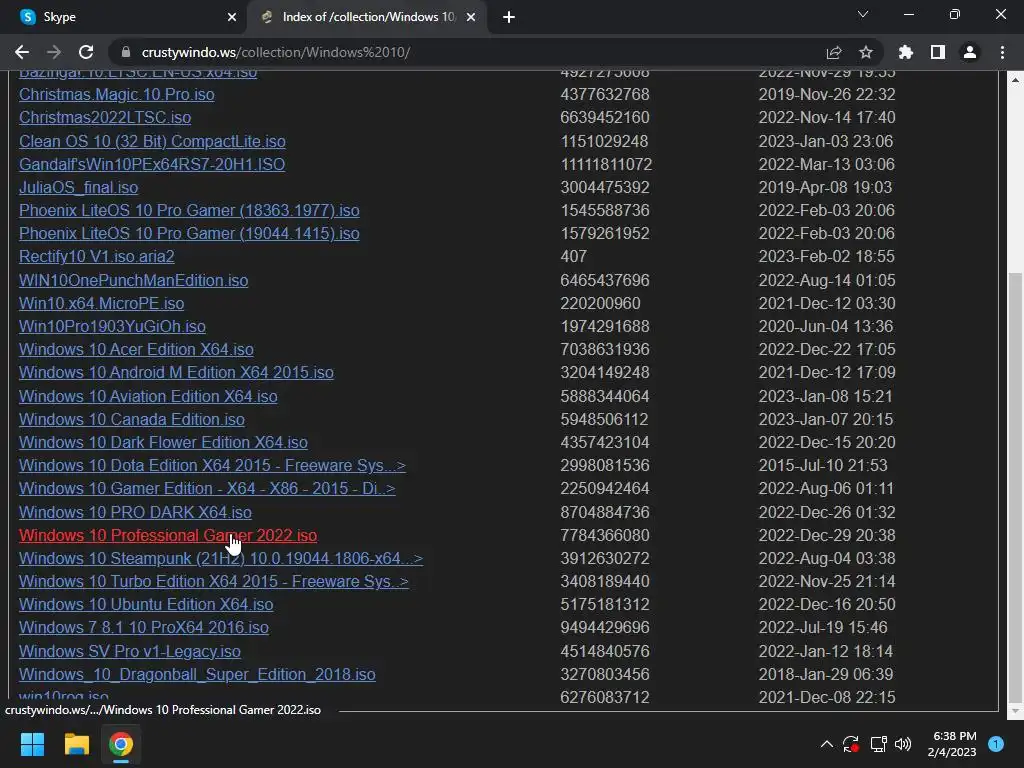Click Windows 10 Gamer Edition - X64 - X86 link
Screen dimensions: 1024x768
[x=207, y=488]
